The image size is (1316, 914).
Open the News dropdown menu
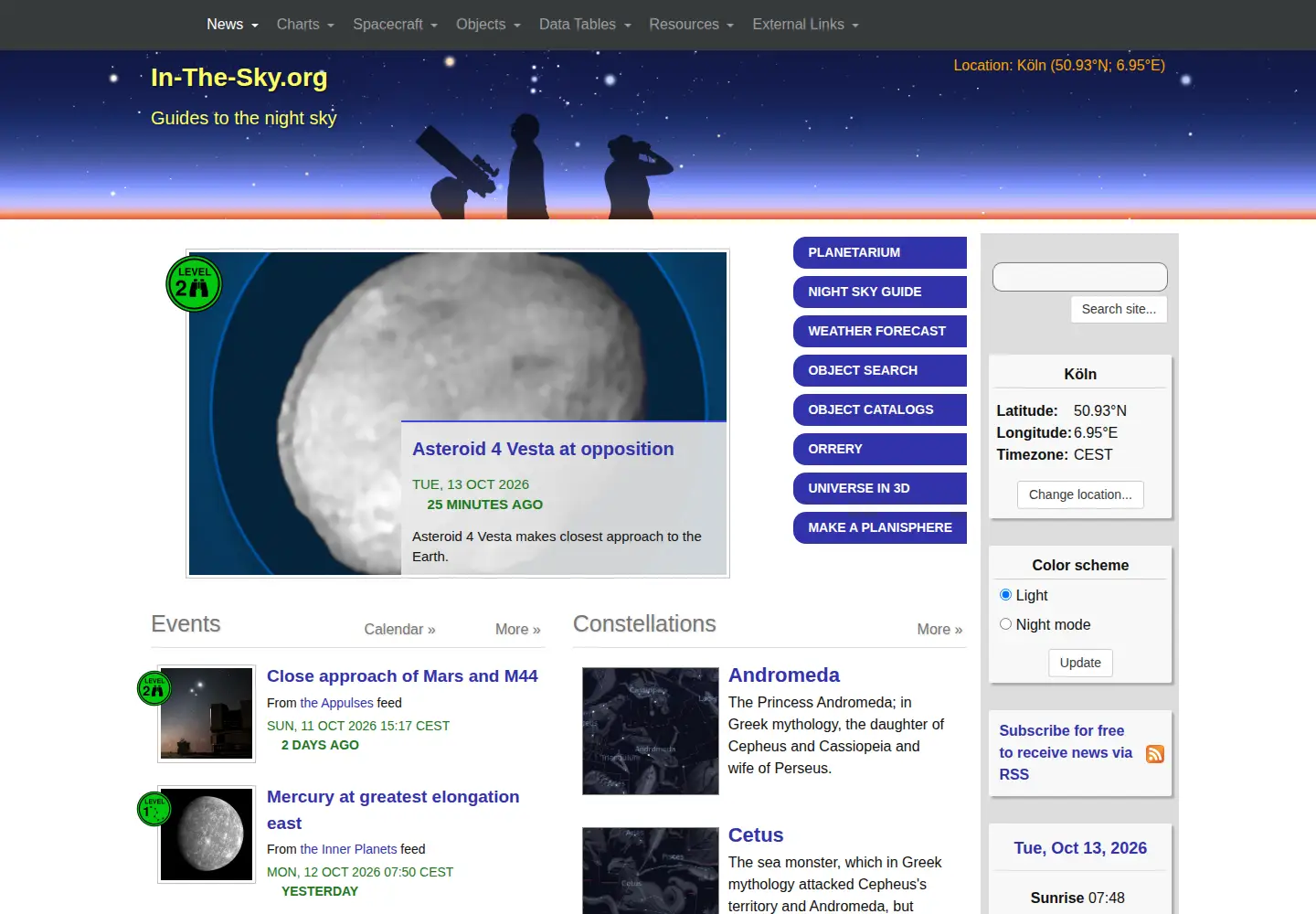(232, 25)
